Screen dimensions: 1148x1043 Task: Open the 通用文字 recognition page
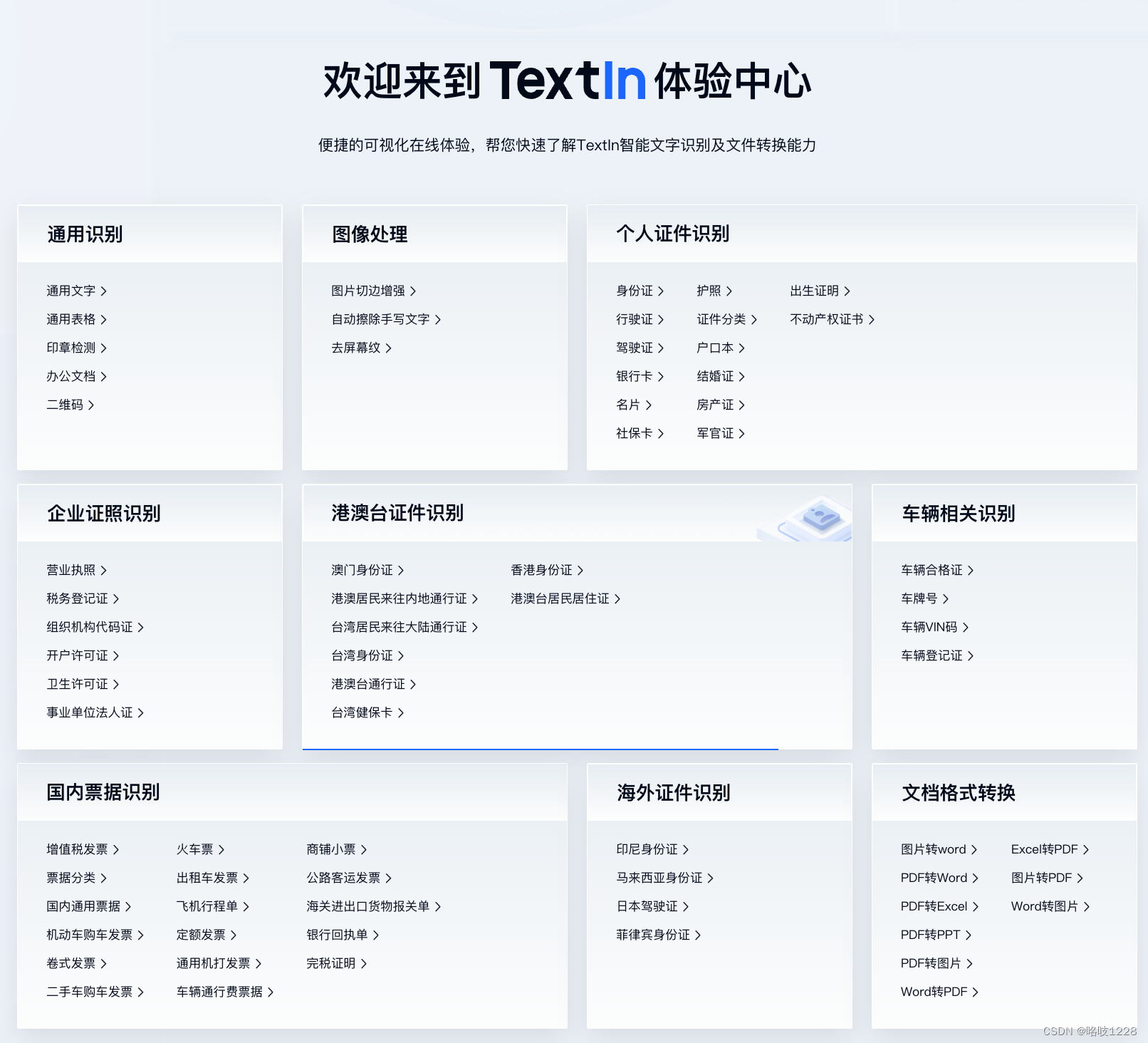pyautogui.click(x=71, y=290)
